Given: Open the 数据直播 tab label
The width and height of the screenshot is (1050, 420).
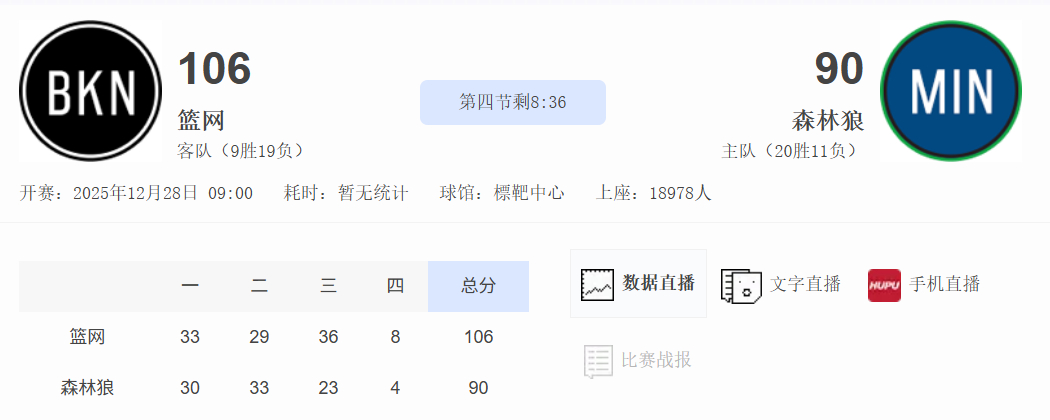Looking at the screenshot, I should click(x=658, y=283).
